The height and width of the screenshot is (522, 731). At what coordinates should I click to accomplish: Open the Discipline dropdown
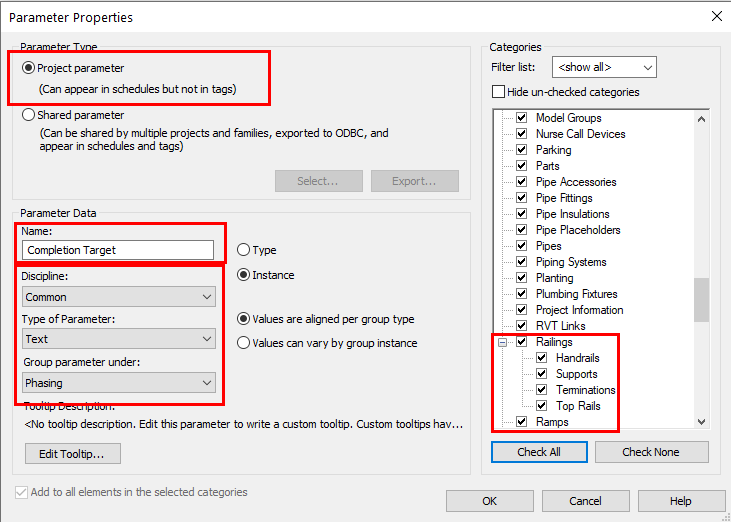coord(119,297)
